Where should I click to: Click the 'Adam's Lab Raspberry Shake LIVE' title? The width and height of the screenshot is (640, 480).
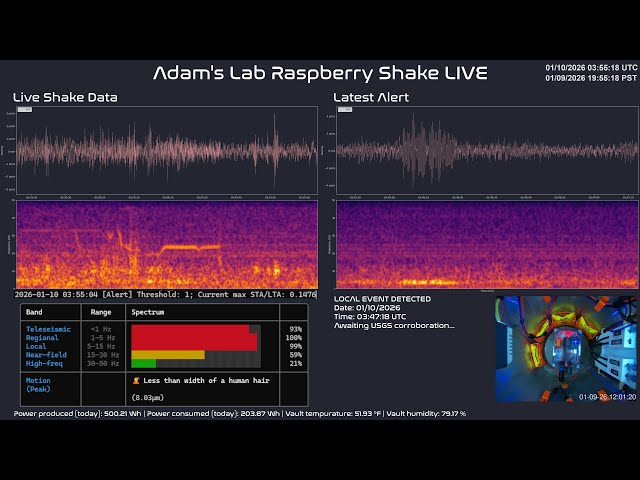click(x=320, y=73)
